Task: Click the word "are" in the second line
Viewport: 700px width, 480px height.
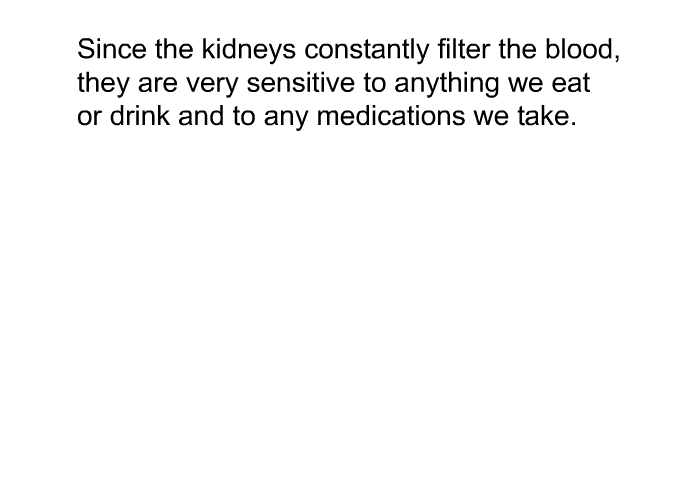Action: click(x=158, y=86)
